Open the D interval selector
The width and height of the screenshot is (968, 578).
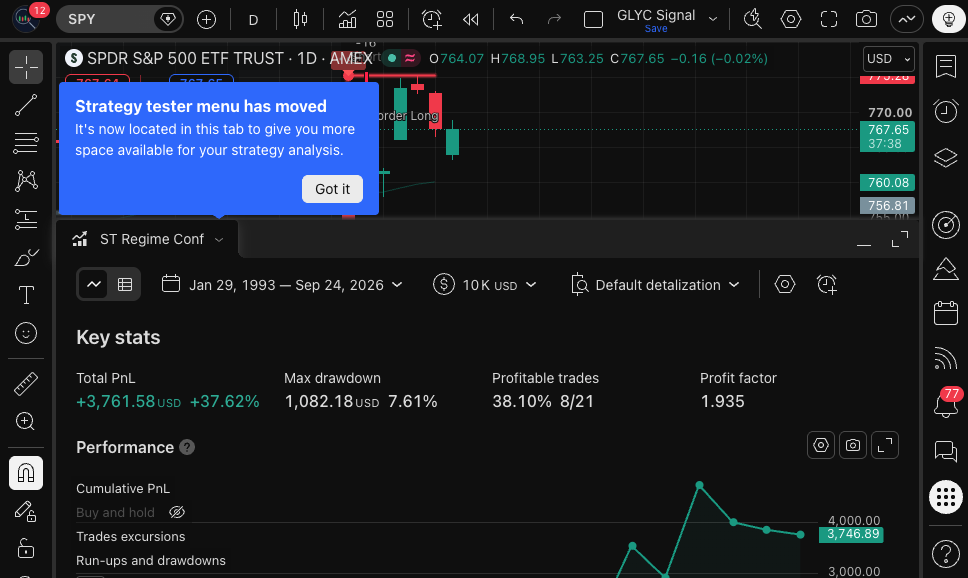[253, 20]
